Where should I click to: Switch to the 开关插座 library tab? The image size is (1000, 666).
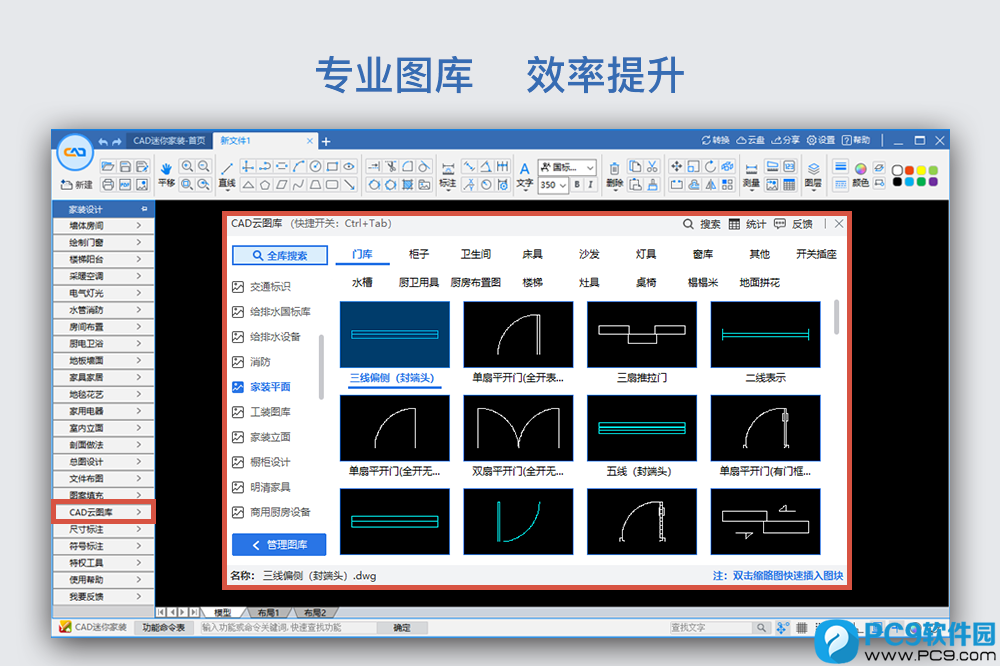point(816,254)
